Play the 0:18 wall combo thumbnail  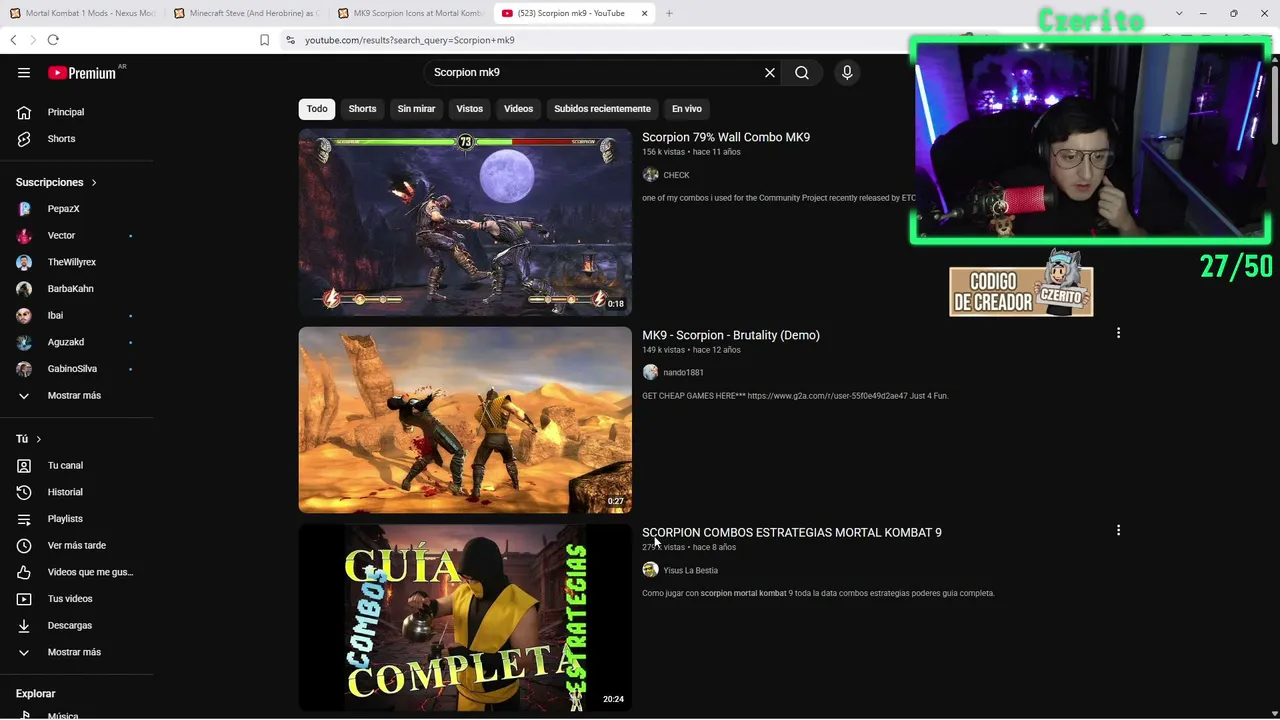click(465, 222)
